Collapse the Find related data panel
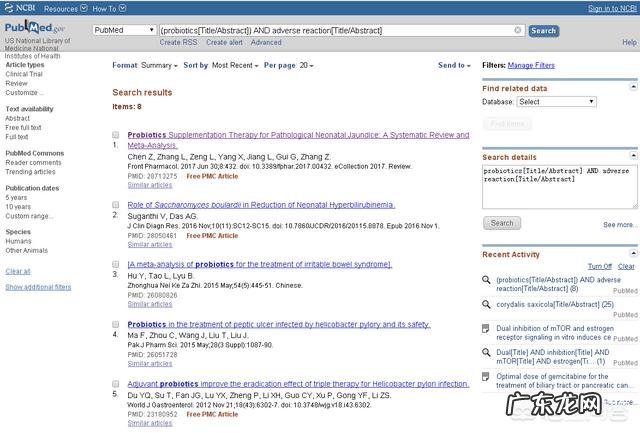The width and height of the screenshot is (640, 433). coord(632,88)
